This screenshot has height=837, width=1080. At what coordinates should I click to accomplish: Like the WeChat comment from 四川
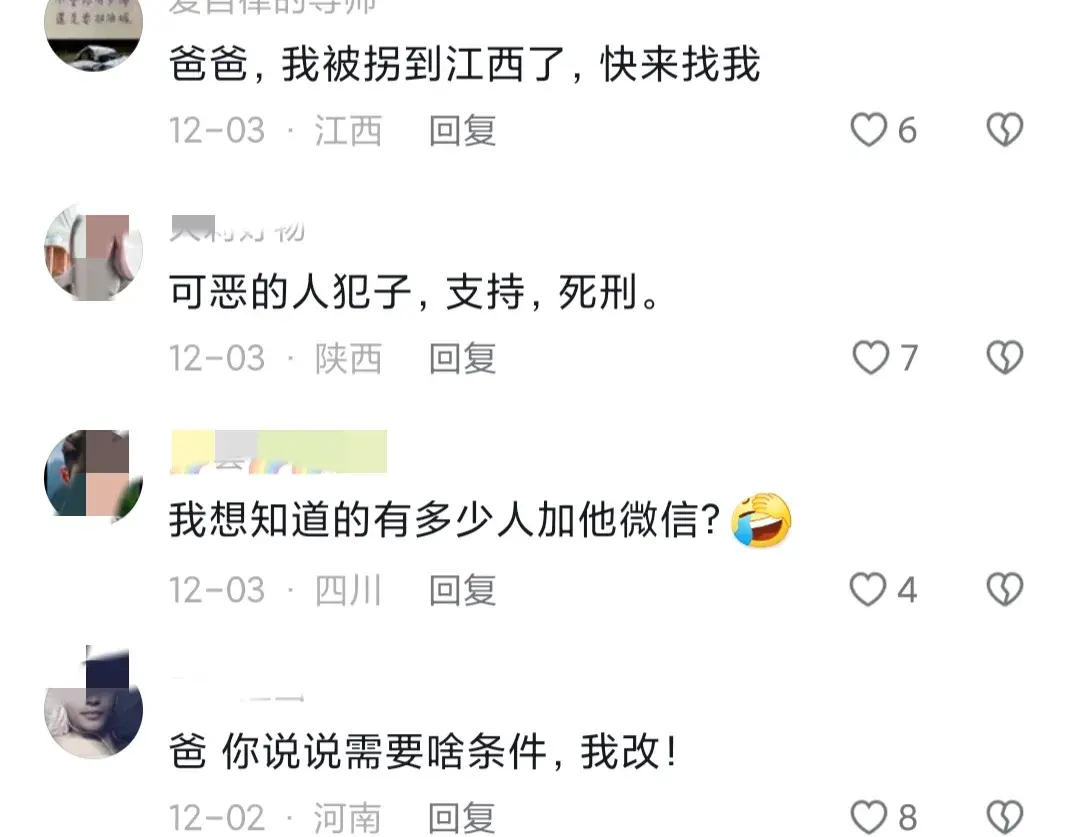(x=868, y=590)
